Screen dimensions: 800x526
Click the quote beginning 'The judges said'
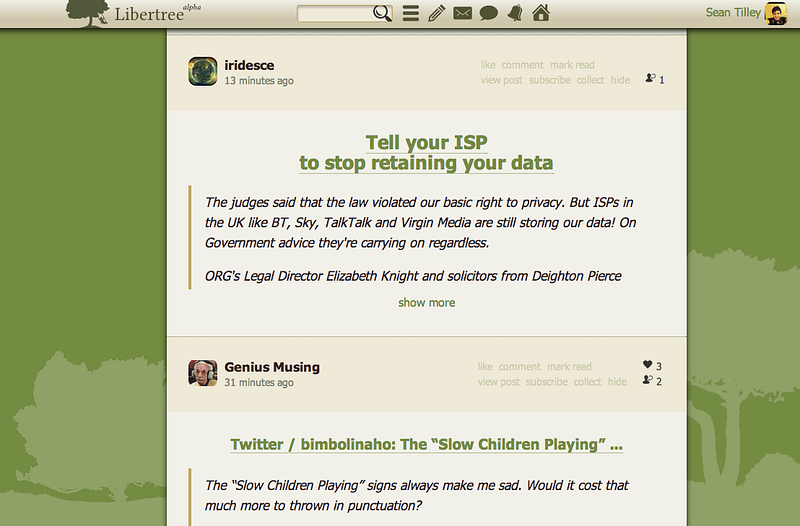420,222
